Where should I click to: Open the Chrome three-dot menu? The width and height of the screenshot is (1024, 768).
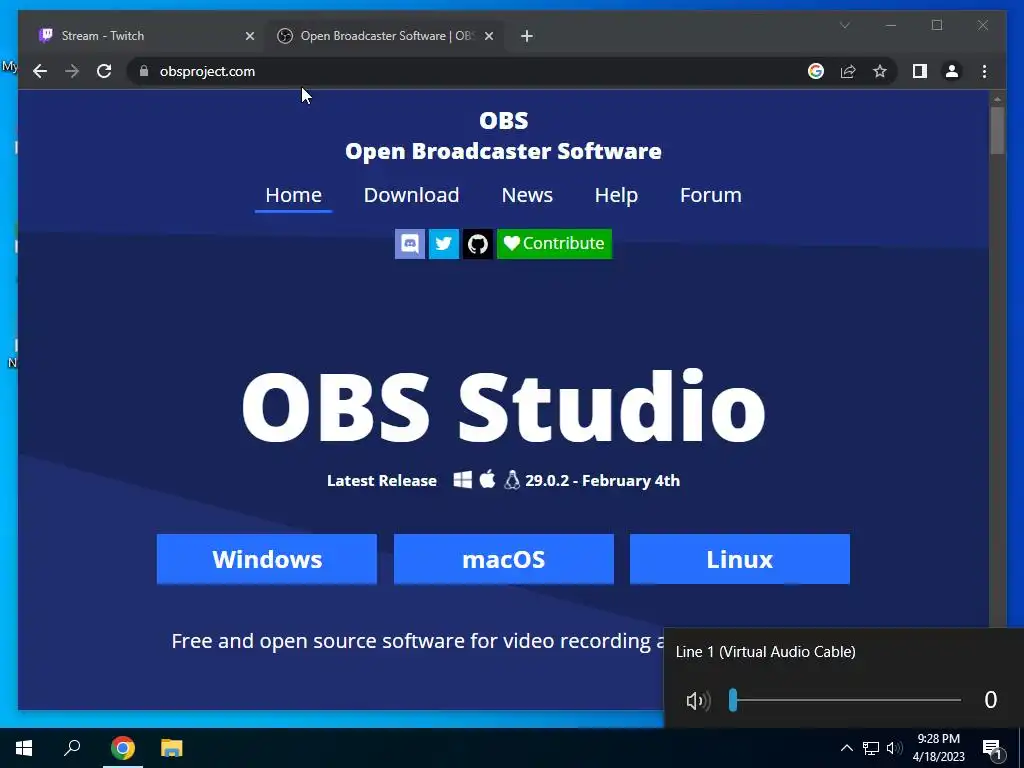point(984,71)
